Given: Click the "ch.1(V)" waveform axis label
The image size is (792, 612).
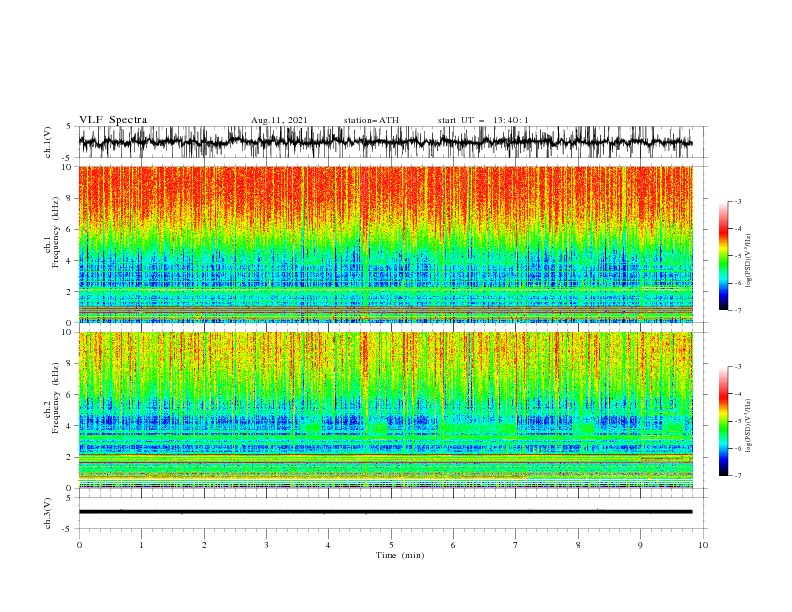Looking at the screenshot, I should (48, 142).
